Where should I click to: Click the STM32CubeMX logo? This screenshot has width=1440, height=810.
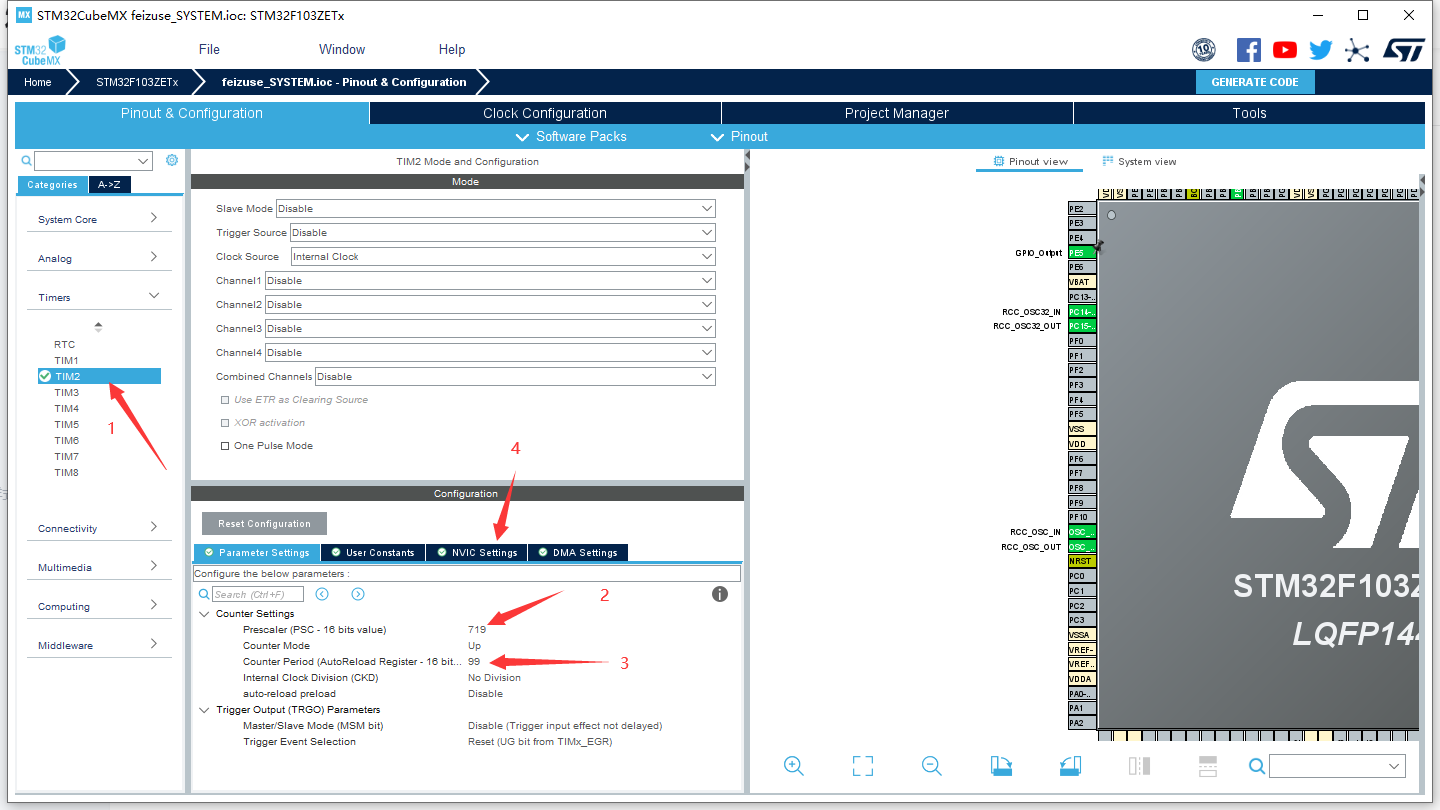click(x=40, y=50)
